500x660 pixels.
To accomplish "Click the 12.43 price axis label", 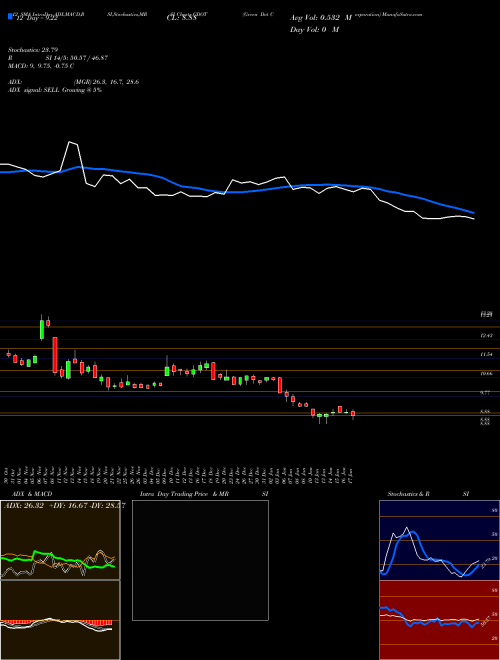I will coord(487,335).
